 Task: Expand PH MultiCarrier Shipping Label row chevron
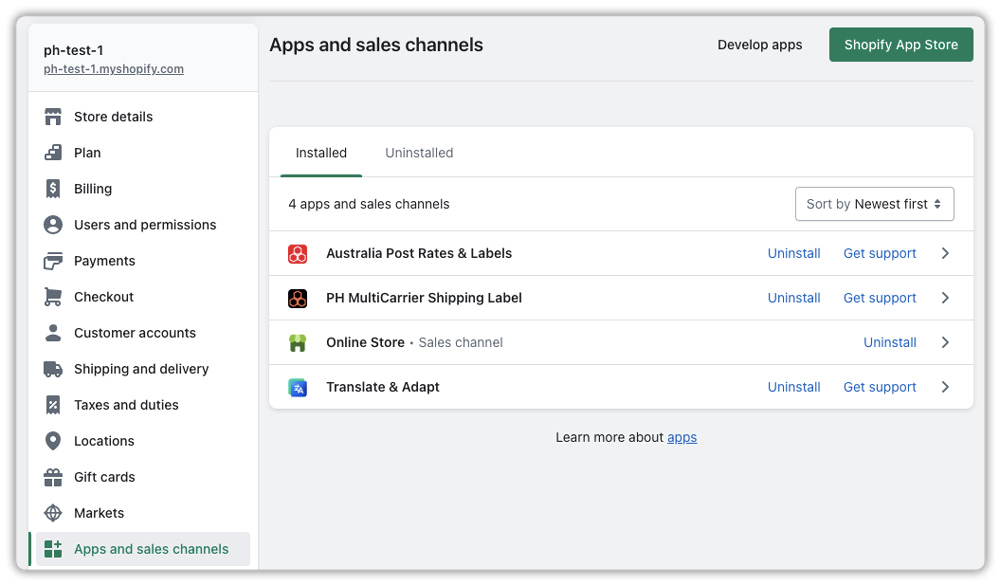pyautogui.click(x=945, y=298)
